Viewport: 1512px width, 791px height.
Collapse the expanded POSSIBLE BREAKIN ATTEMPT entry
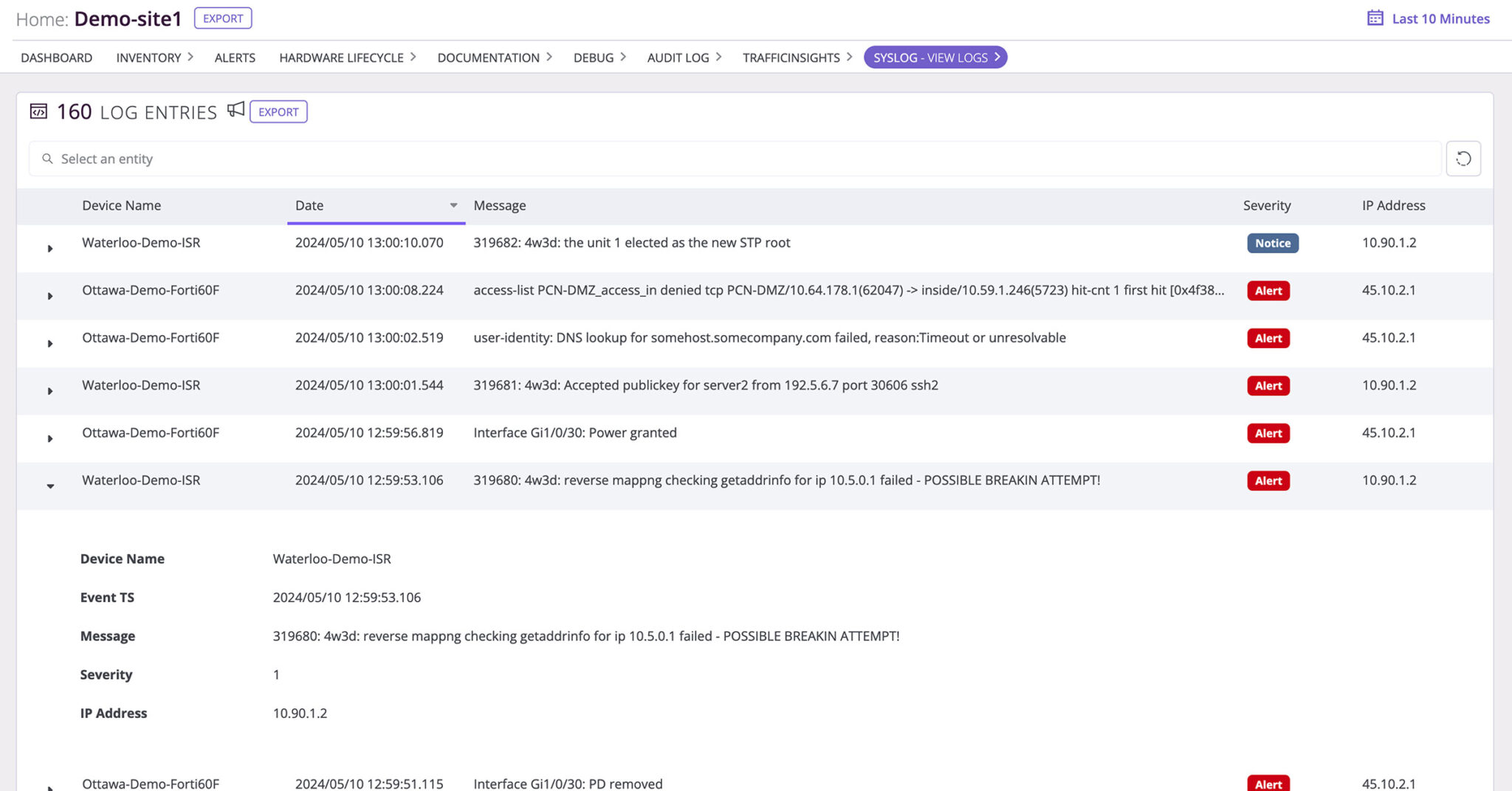coord(50,486)
